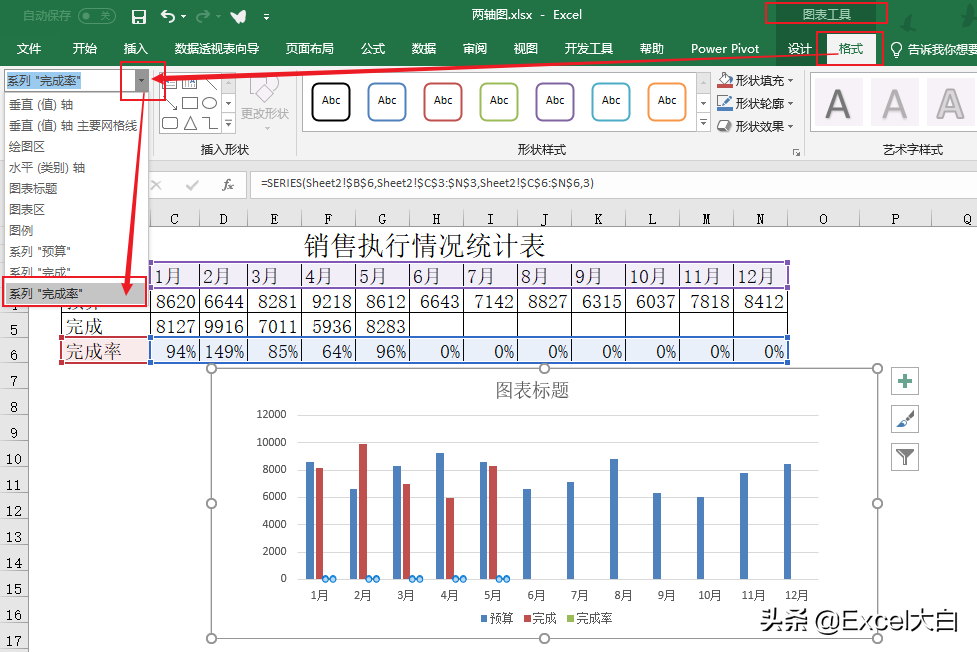
Task: Switch to the Power Pivot tab
Action: click(x=725, y=49)
